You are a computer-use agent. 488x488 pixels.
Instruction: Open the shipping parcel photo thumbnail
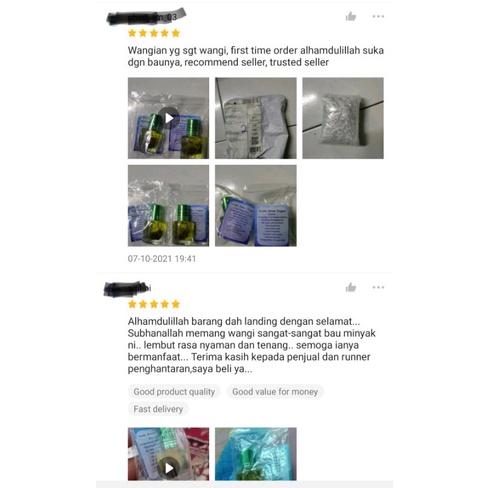pos(256,118)
